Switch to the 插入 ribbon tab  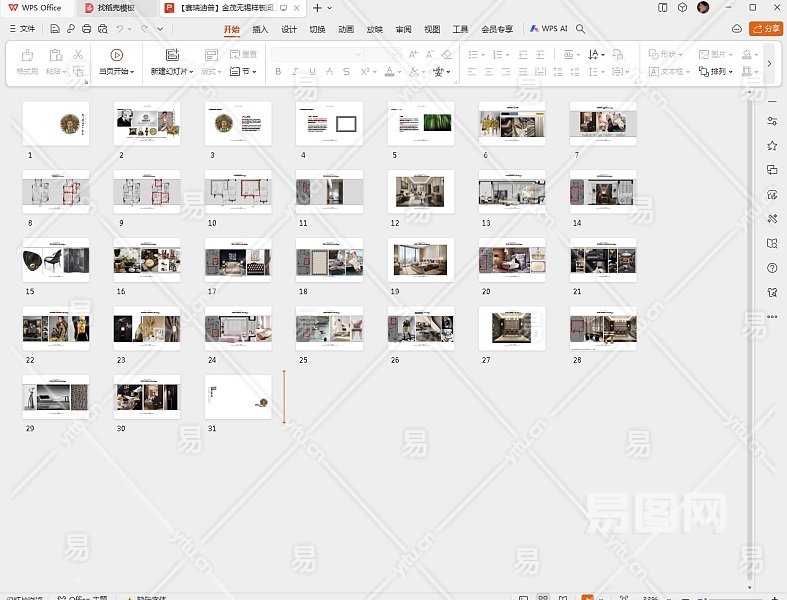coord(260,29)
